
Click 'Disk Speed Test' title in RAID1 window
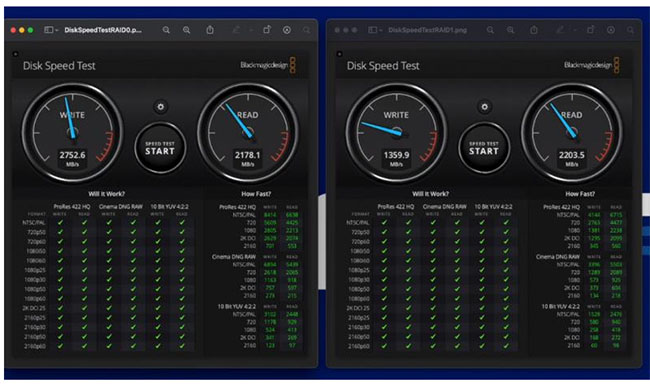tap(383, 65)
